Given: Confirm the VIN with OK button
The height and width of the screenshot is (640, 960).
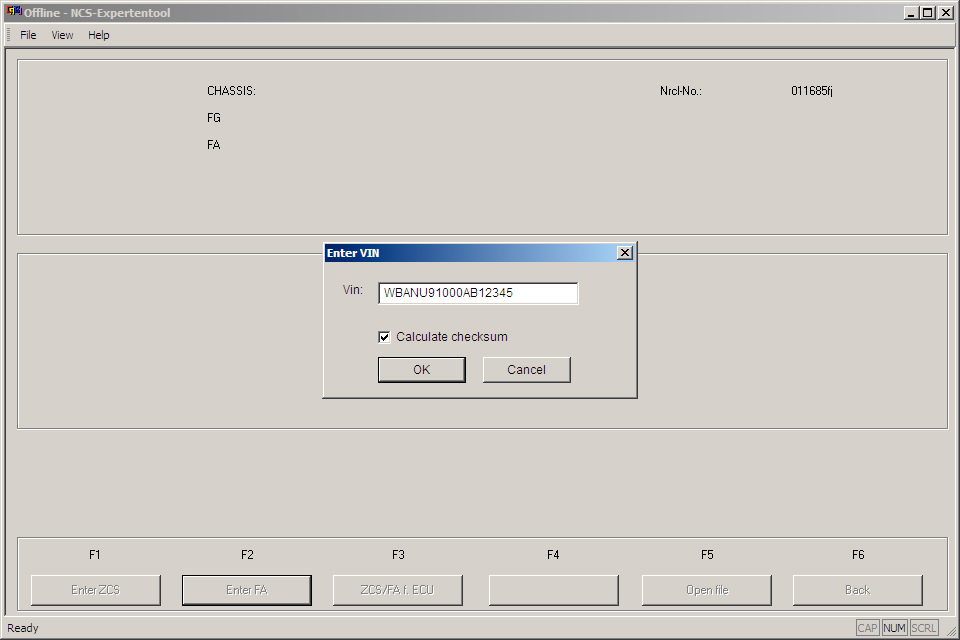Looking at the screenshot, I should [422, 370].
